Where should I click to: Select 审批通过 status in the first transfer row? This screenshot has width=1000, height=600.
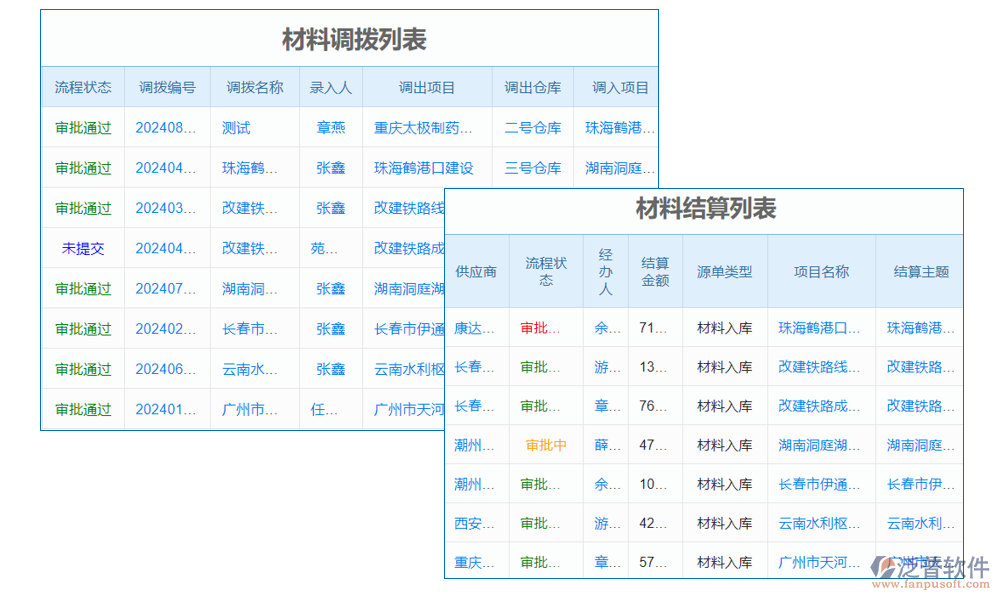coord(82,128)
